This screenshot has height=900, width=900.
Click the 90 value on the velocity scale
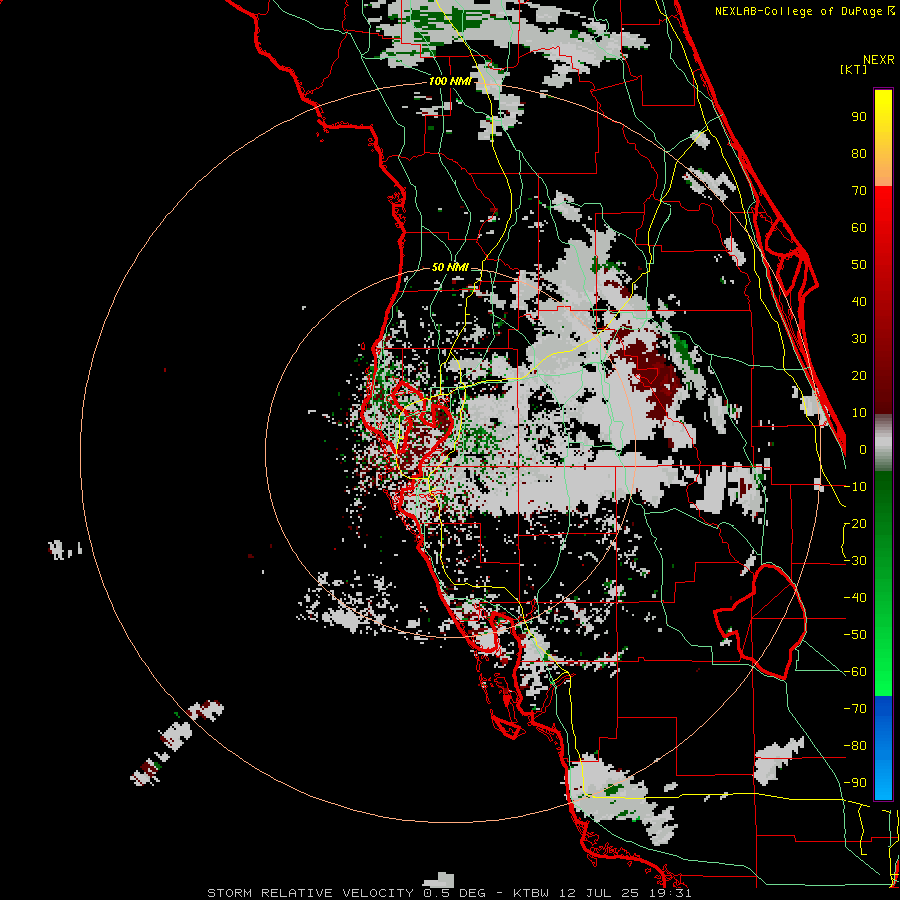click(x=859, y=117)
